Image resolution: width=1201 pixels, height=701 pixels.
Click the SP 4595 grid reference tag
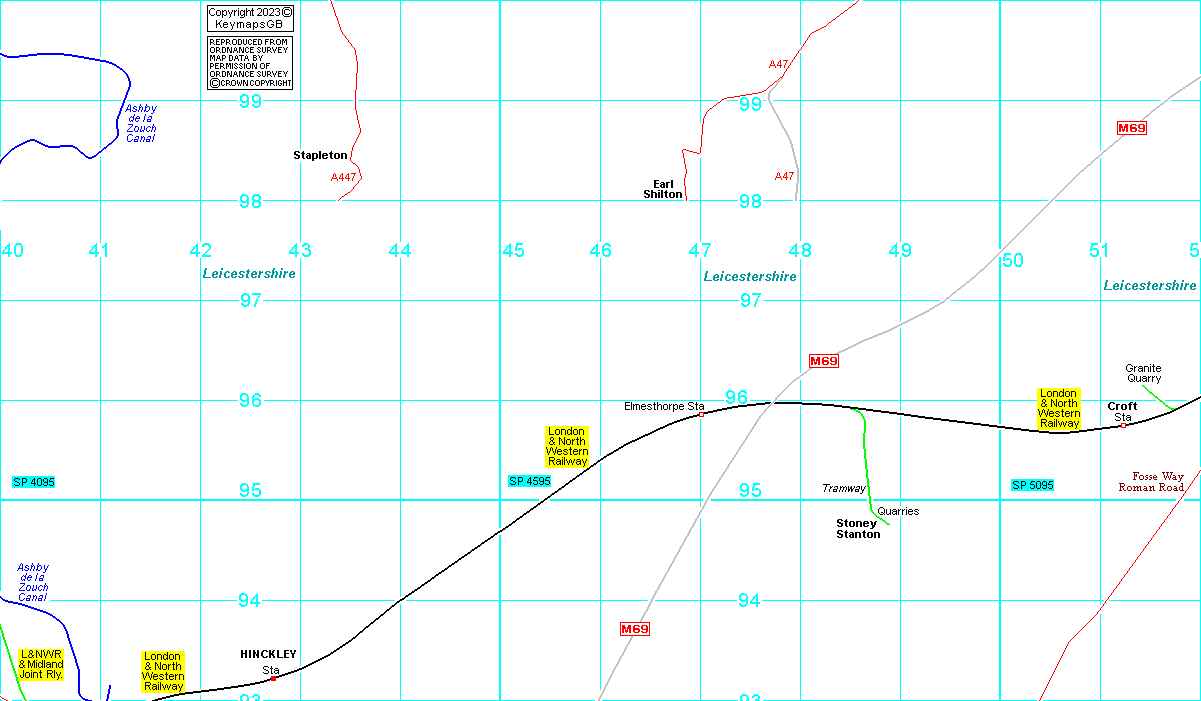[x=529, y=481]
